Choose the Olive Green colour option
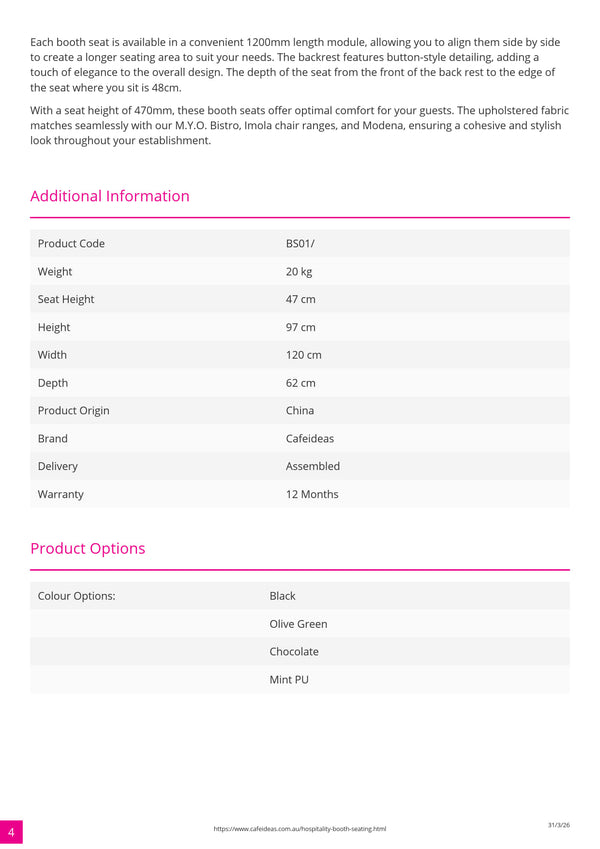This screenshot has width=600, height=849. coord(298,624)
